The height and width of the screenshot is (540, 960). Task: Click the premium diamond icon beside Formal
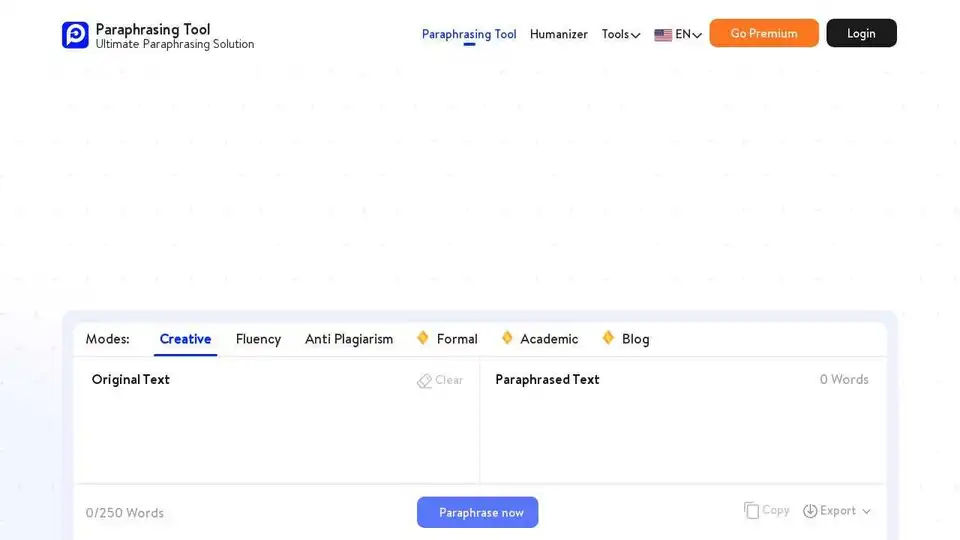pyautogui.click(x=422, y=337)
